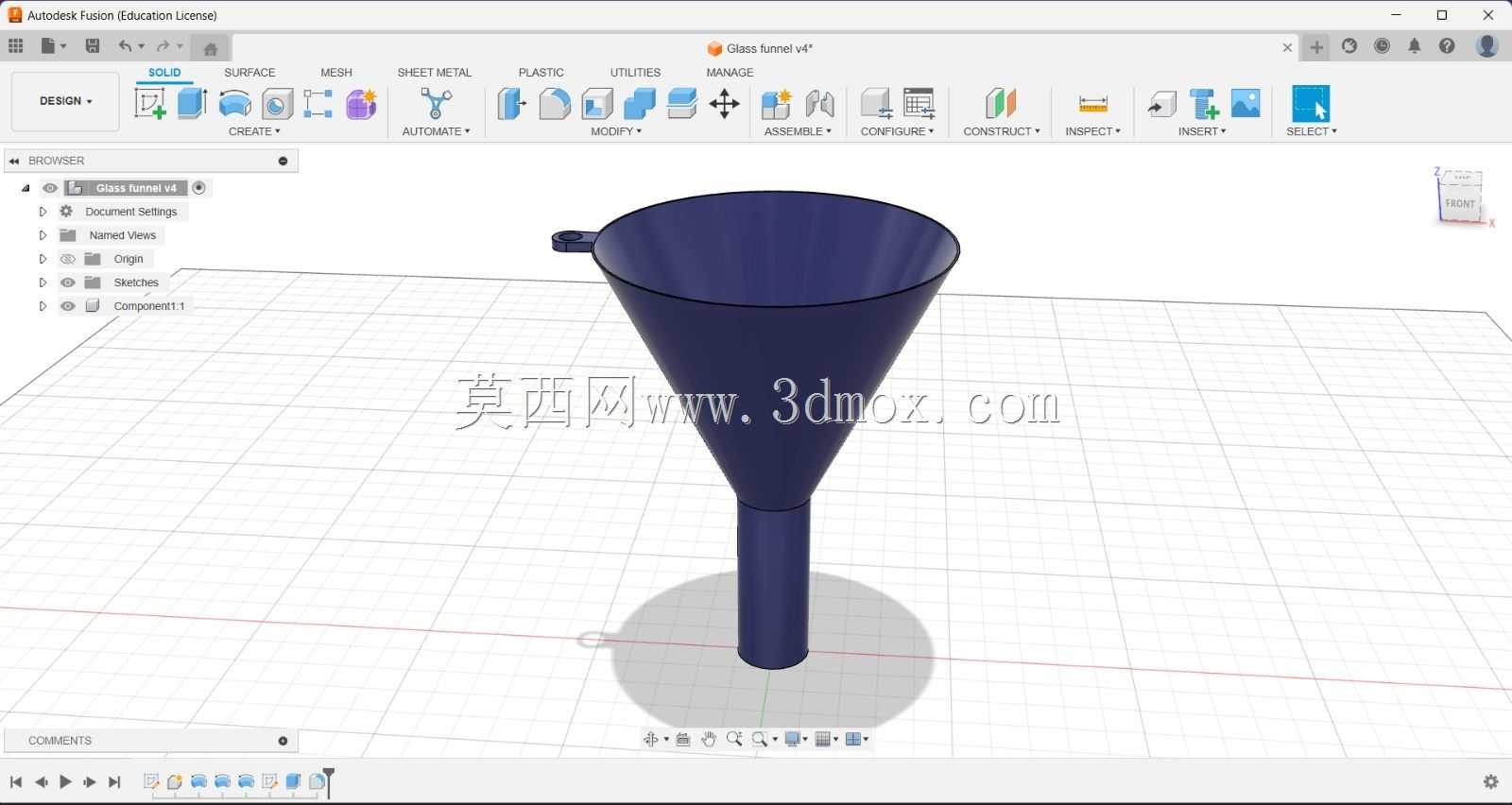Expand the Origin node
This screenshot has height=805, width=1512.
click(x=43, y=259)
